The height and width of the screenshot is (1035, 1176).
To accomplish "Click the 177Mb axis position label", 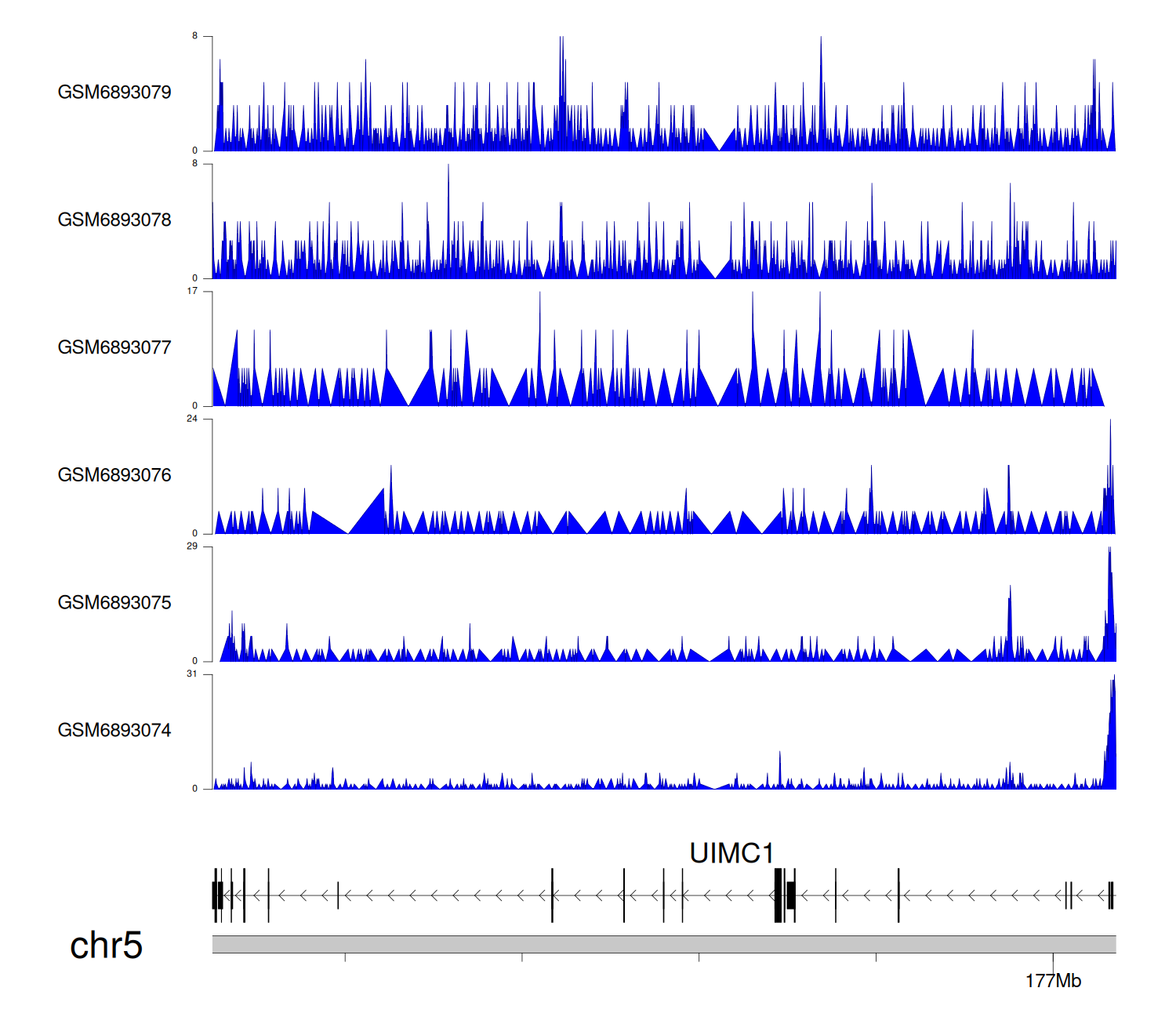I will pyautogui.click(x=1053, y=981).
